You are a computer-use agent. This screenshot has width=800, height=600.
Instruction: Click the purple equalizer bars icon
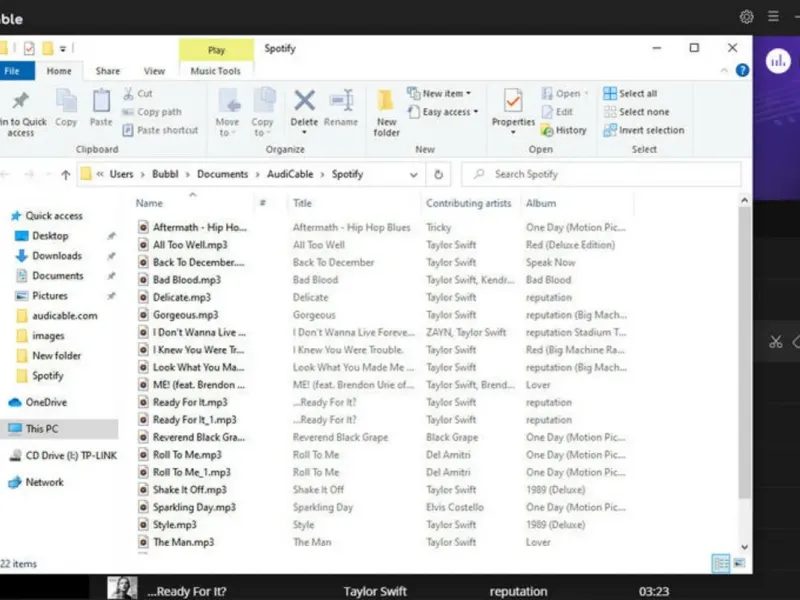coord(778,61)
